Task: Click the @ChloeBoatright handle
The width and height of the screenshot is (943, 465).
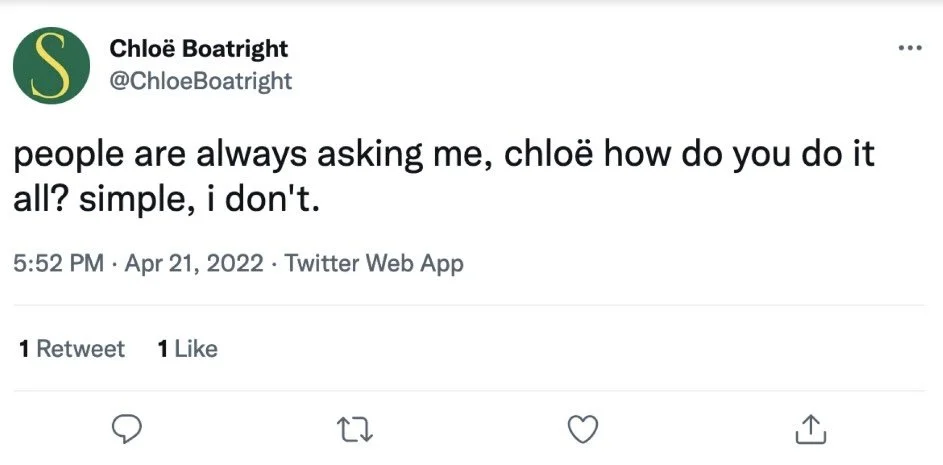Action: [199, 80]
